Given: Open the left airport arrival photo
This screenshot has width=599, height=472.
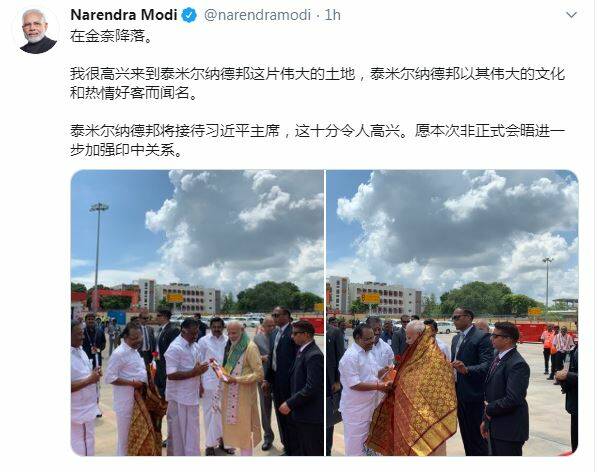Looking at the screenshot, I should tap(197, 313).
